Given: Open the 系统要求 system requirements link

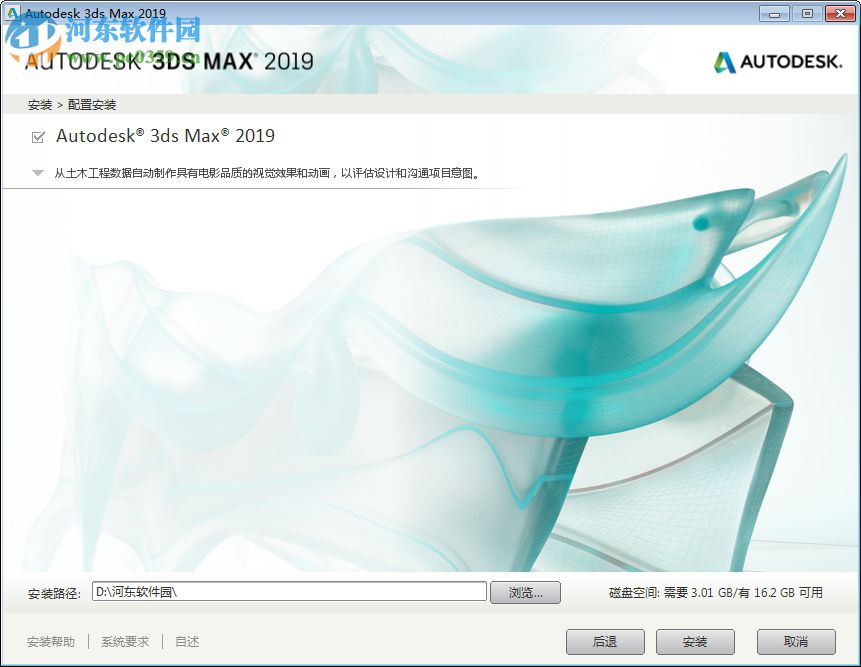Looking at the screenshot, I should 124,642.
